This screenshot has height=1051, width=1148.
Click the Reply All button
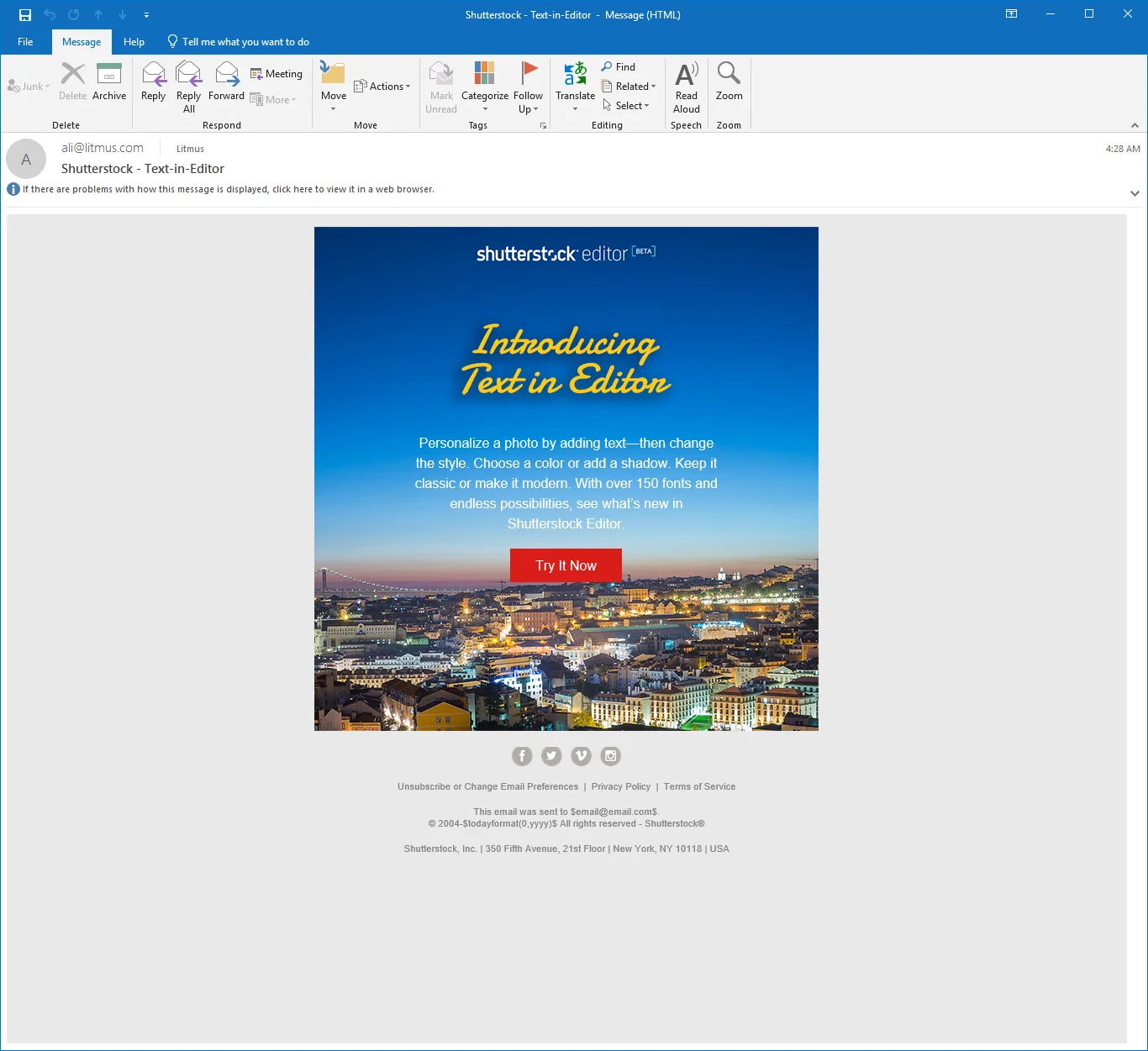pyautogui.click(x=189, y=87)
